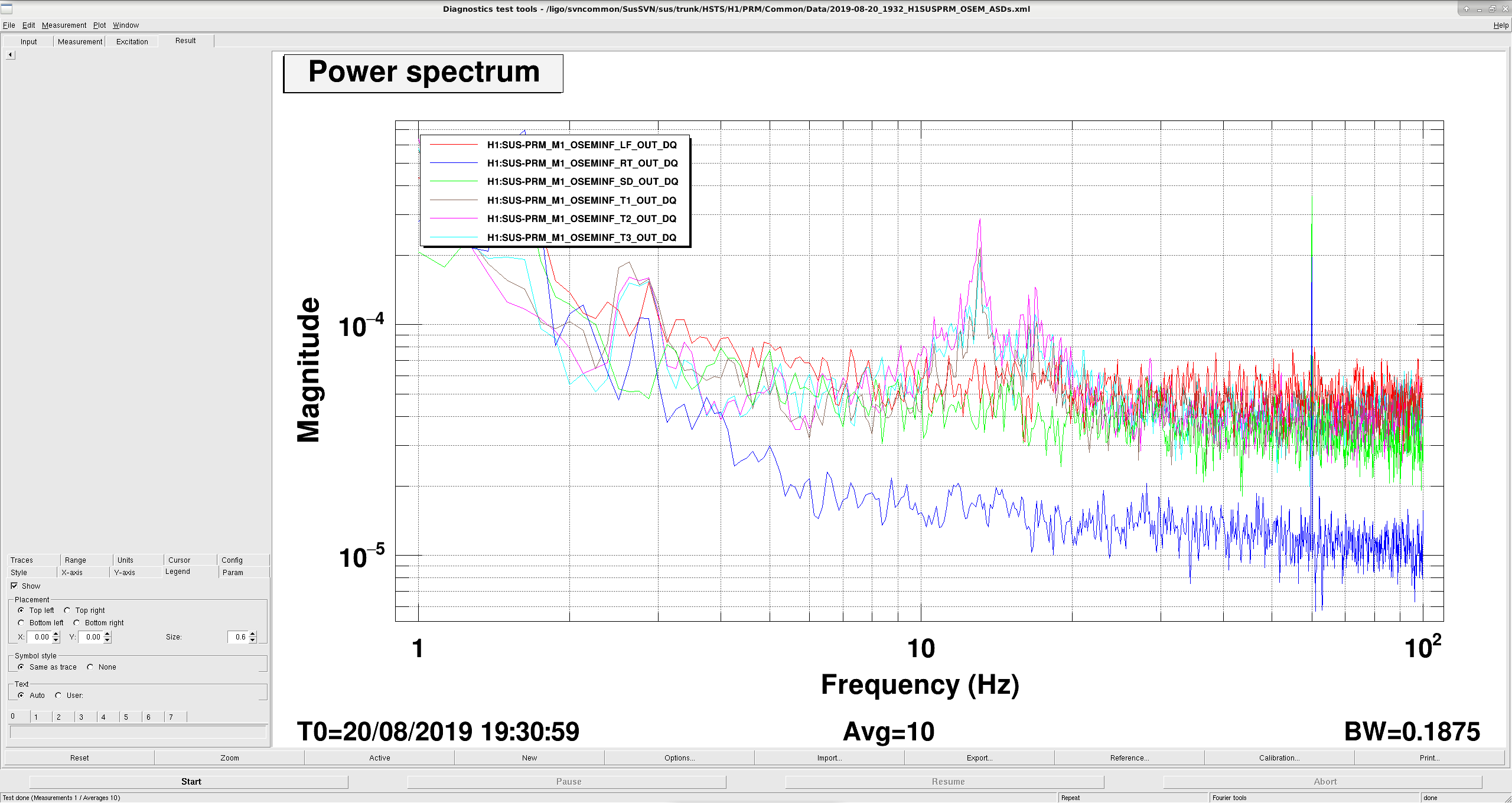Collapse the side panel with the left arrow
Screen dimensions: 1512x803
[10, 55]
